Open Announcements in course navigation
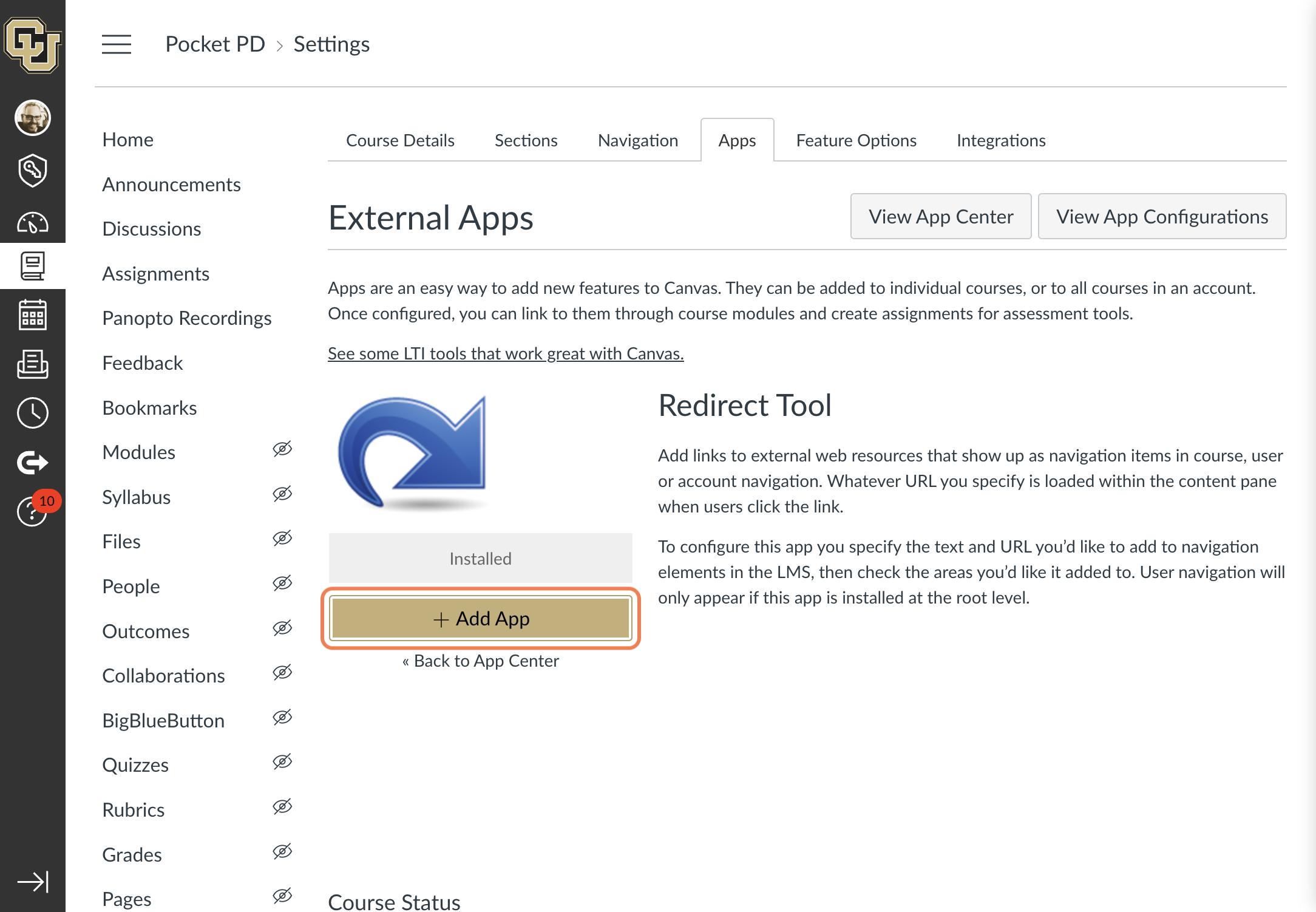The image size is (1316, 912). [171, 185]
